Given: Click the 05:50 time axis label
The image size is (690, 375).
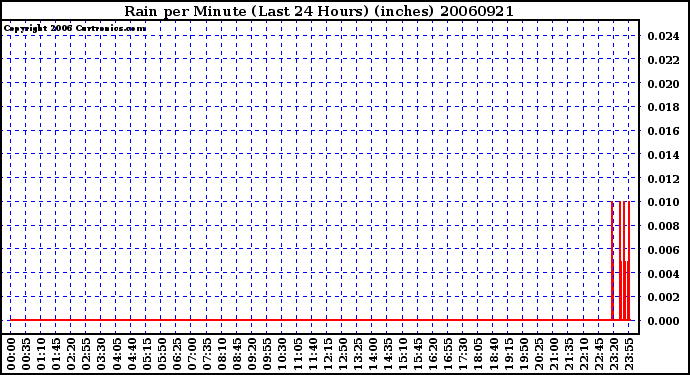Looking at the screenshot, I should click(x=161, y=354).
